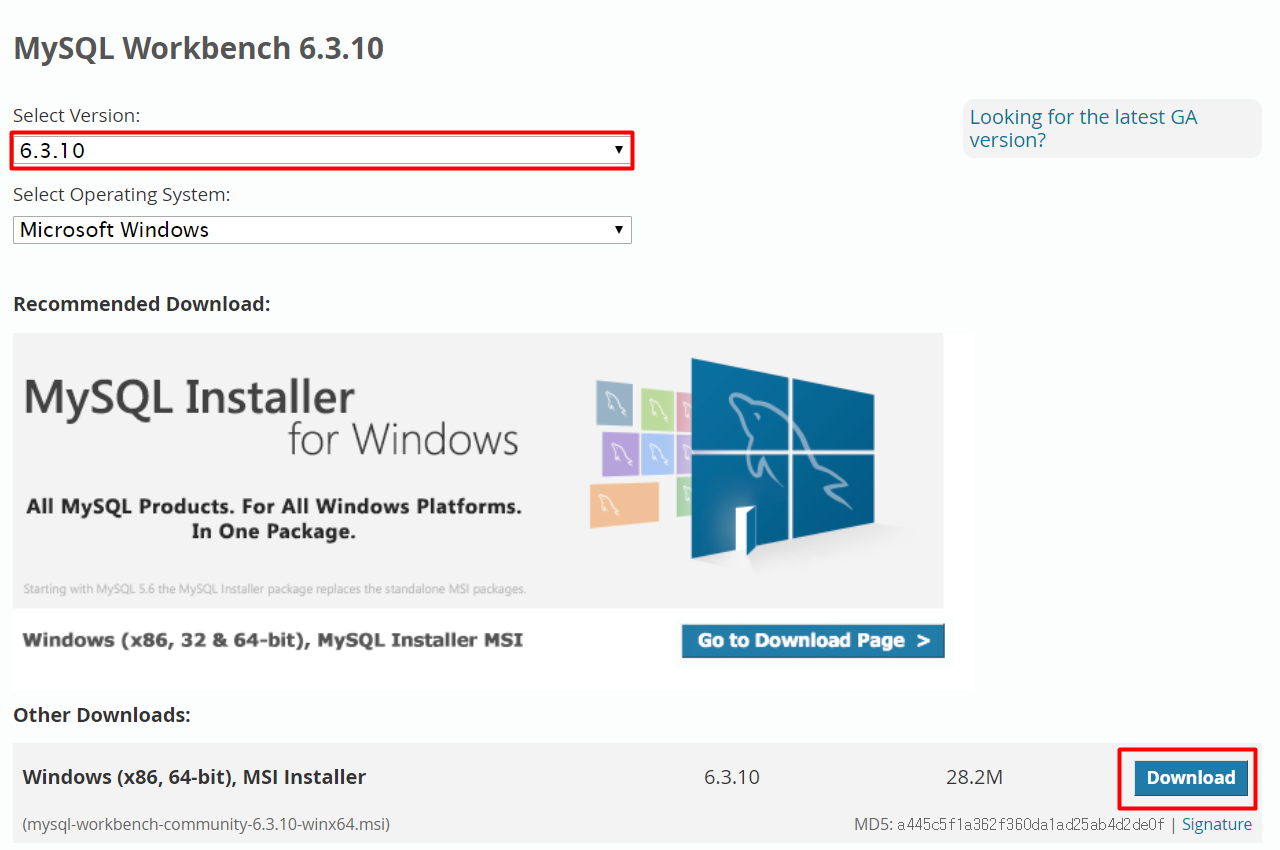Click the '28.2M' file size text

(x=974, y=777)
